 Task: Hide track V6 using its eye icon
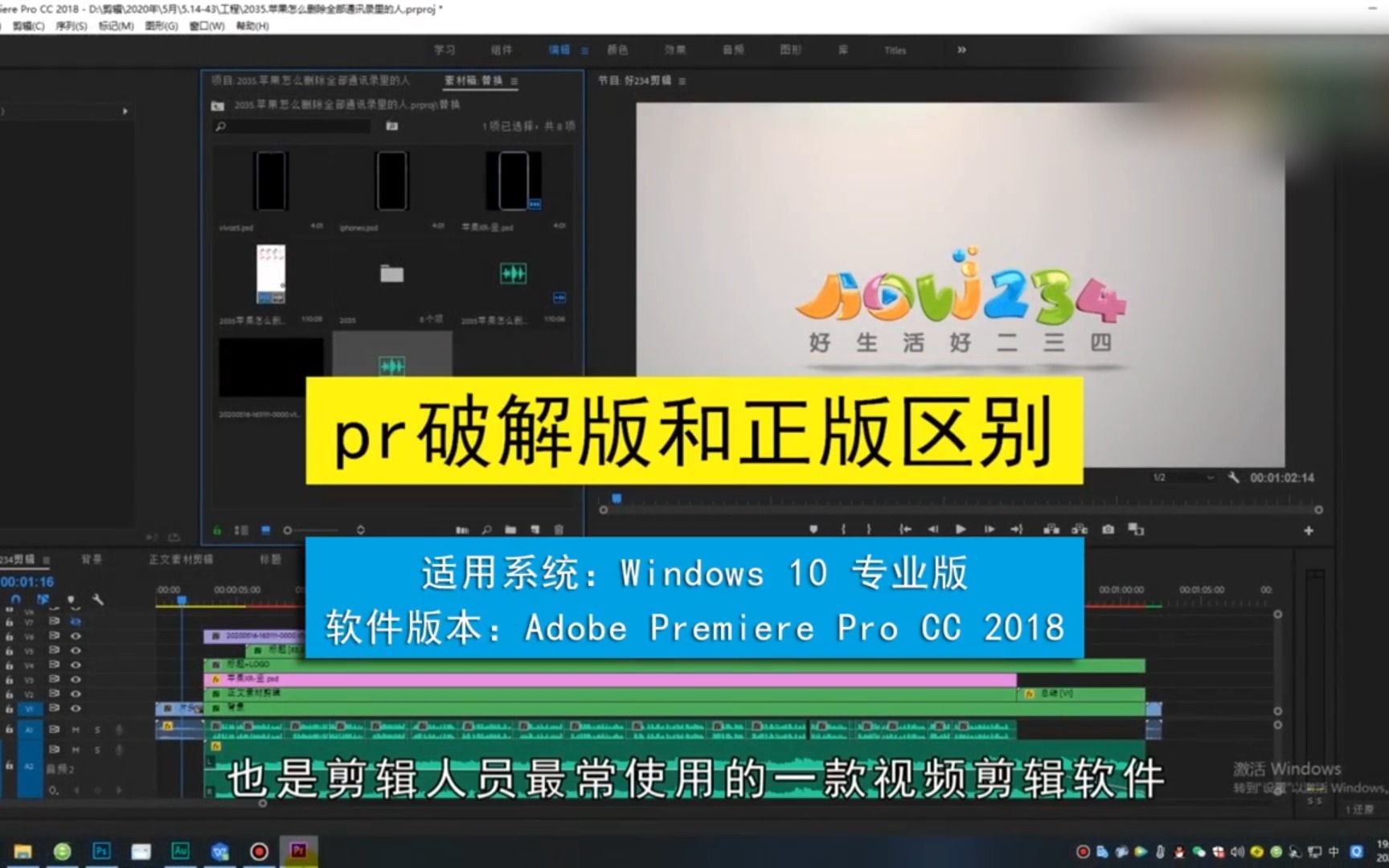click(76, 636)
